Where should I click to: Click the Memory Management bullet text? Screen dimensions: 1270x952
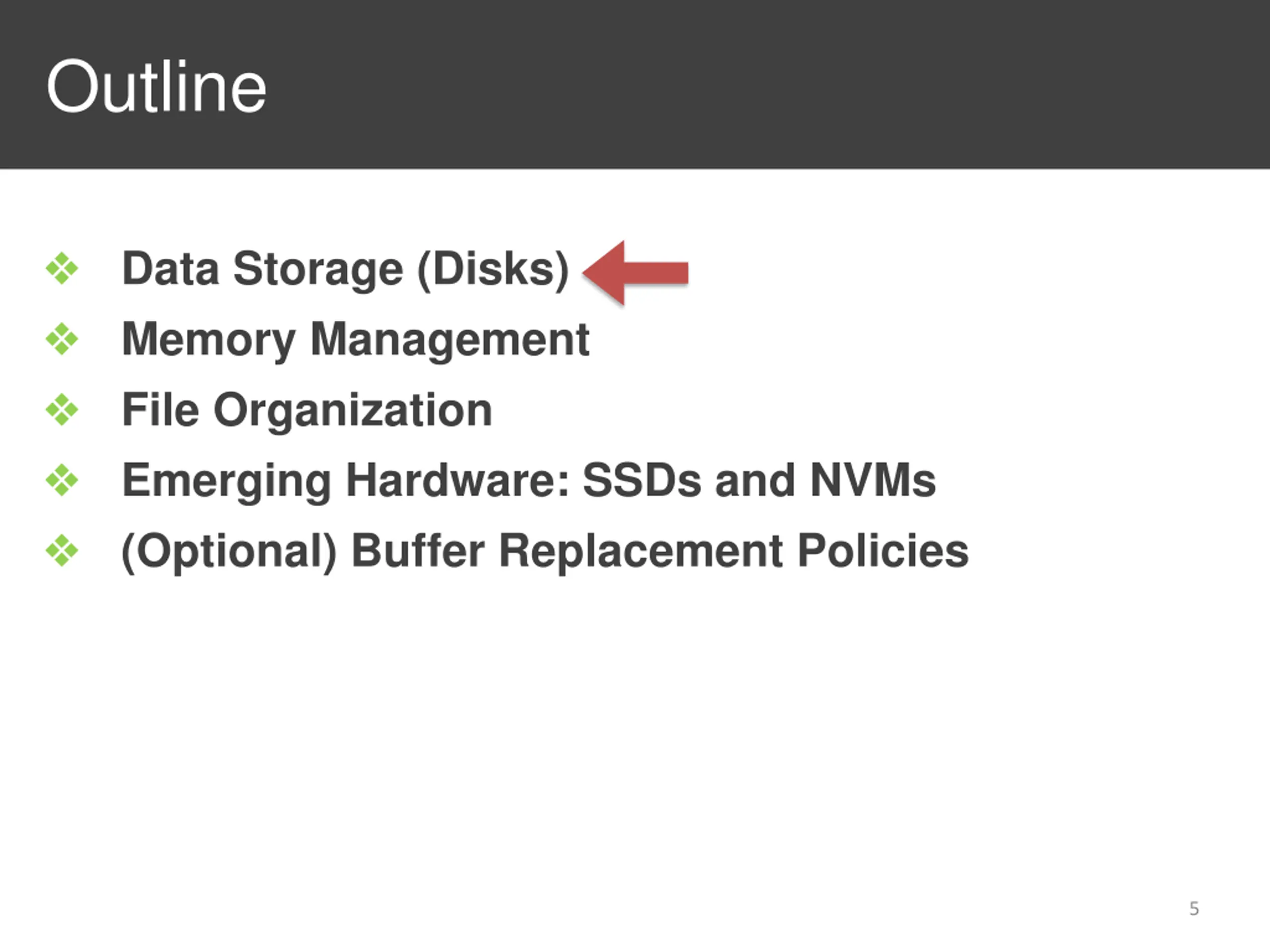(355, 340)
